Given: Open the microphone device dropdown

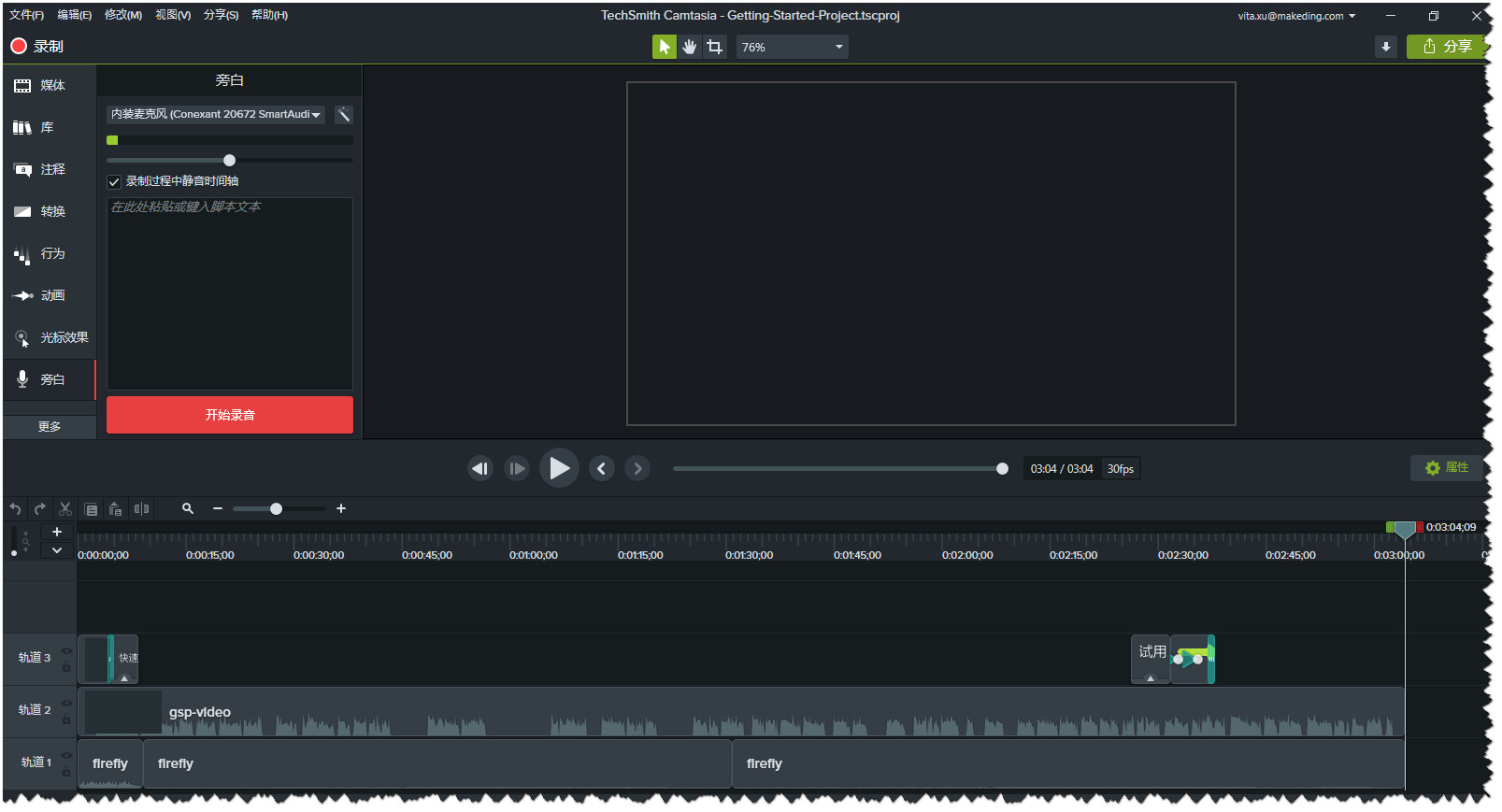Looking at the screenshot, I should tap(216, 114).
